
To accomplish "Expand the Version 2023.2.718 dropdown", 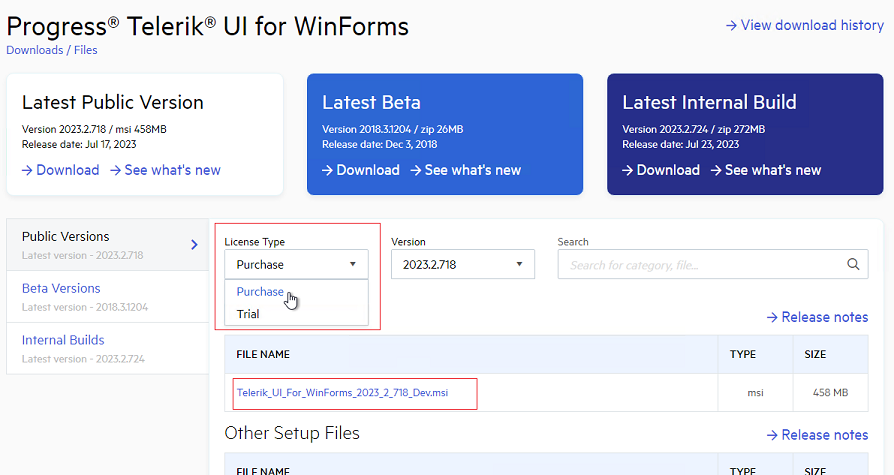I will [x=463, y=265].
